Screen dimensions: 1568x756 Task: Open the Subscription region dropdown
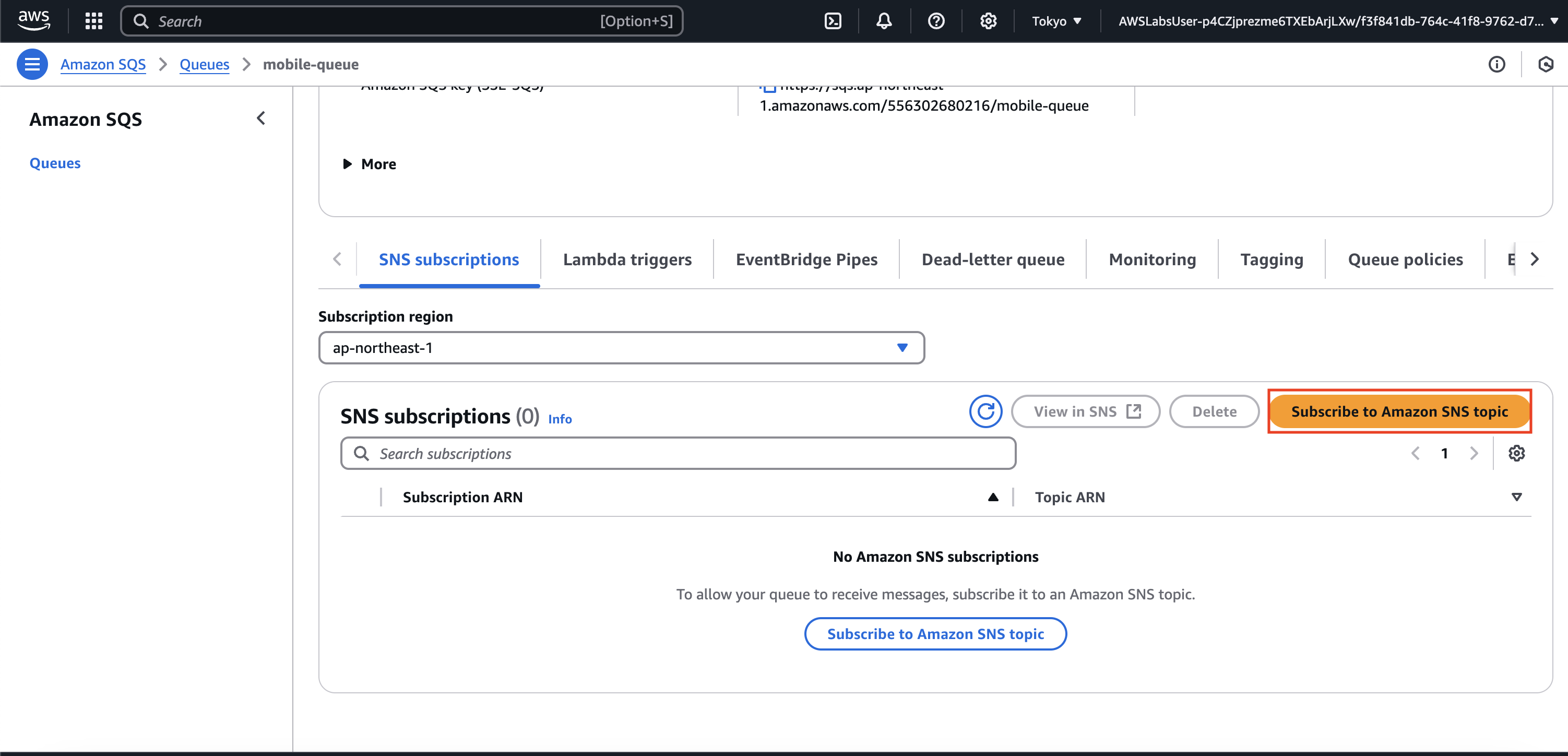621,348
